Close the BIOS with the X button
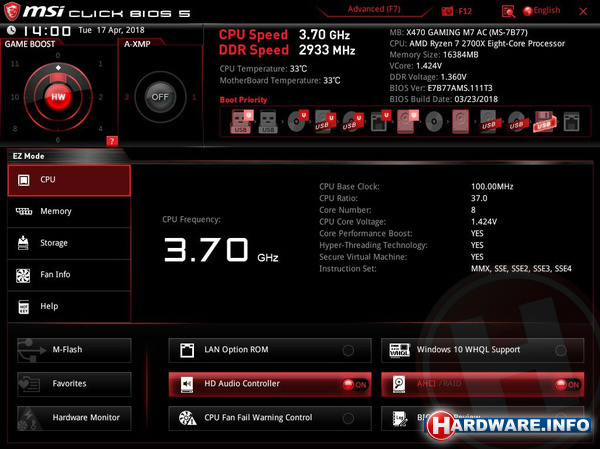 [x=583, y=11]
